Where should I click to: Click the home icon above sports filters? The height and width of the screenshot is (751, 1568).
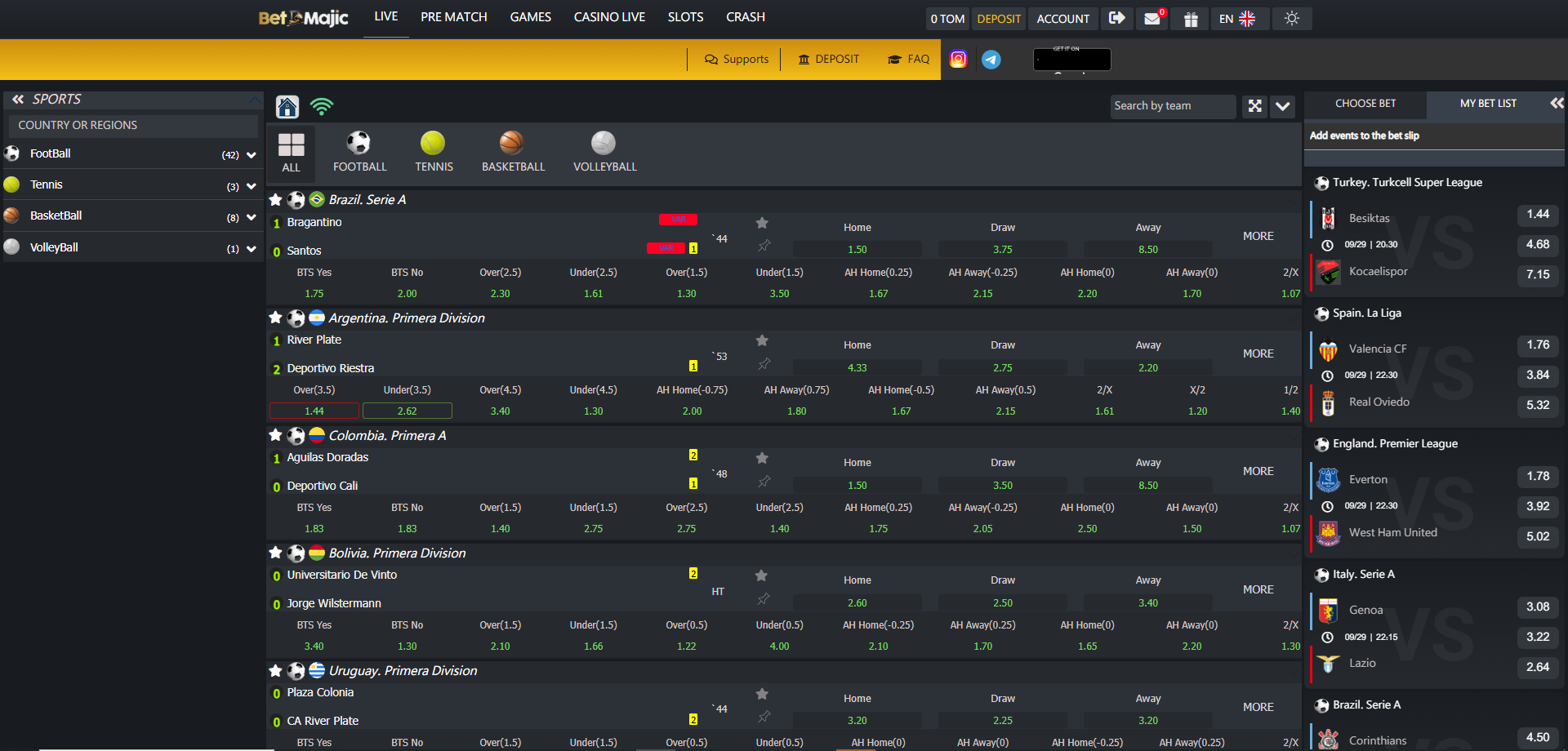tap(287, 107)
